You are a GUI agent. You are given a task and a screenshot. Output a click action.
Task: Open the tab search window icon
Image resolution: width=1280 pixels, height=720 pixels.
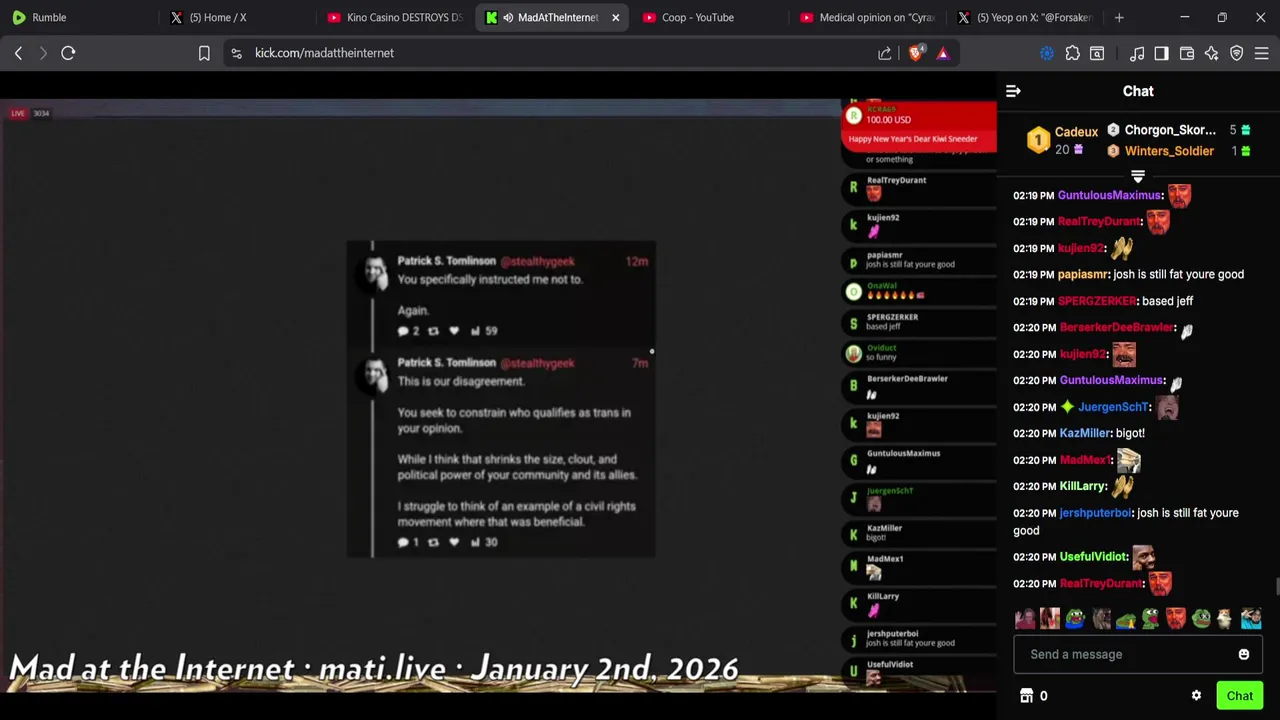click(1097, 53)
